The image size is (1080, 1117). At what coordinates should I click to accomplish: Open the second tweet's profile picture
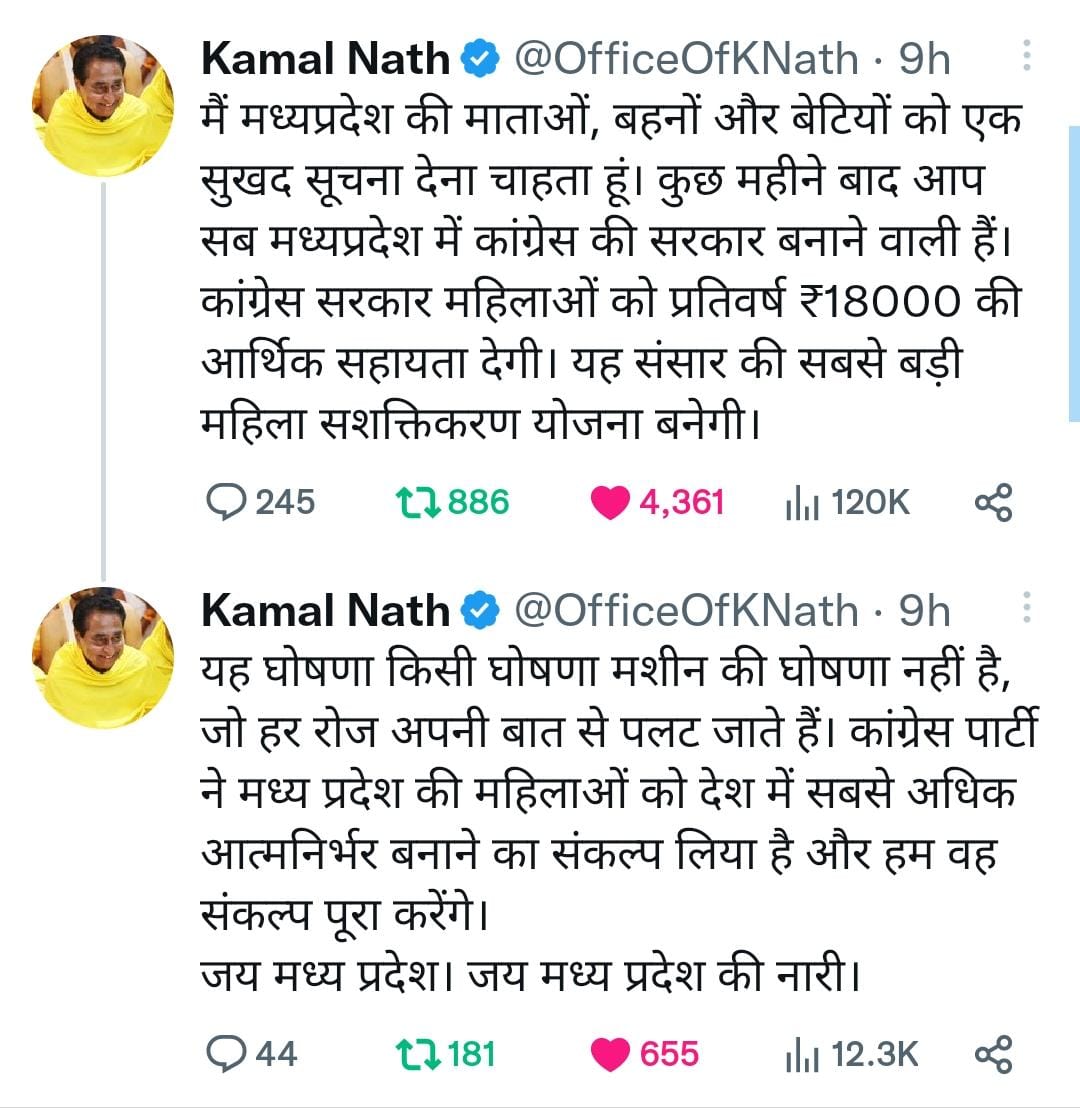(x=103, y=657)
